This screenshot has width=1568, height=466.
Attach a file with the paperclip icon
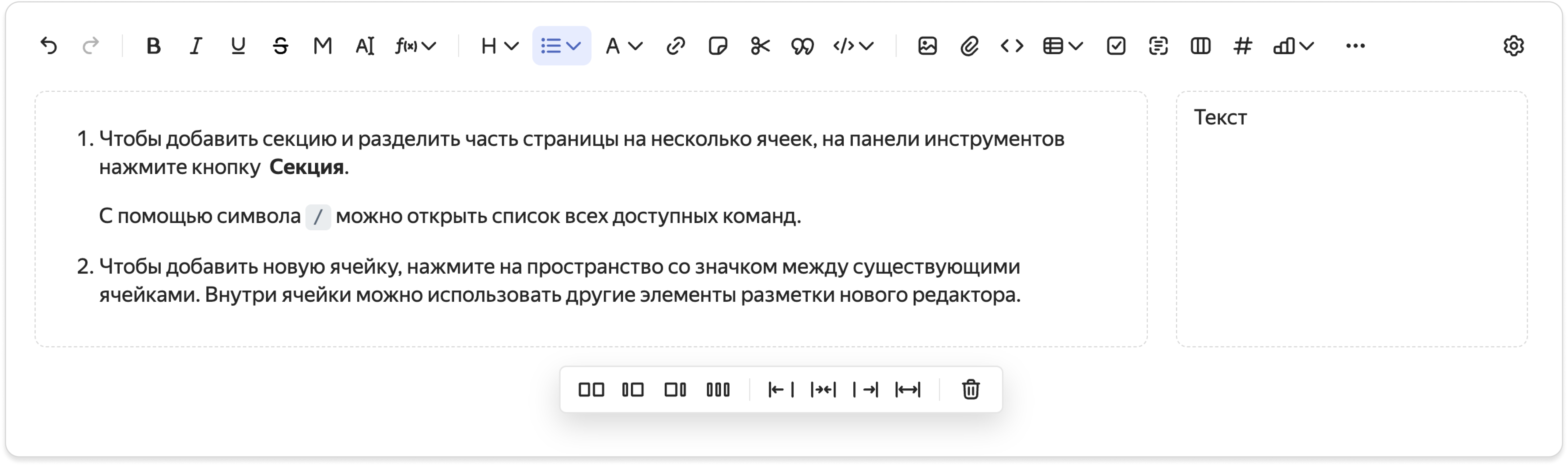pos(969,46)
